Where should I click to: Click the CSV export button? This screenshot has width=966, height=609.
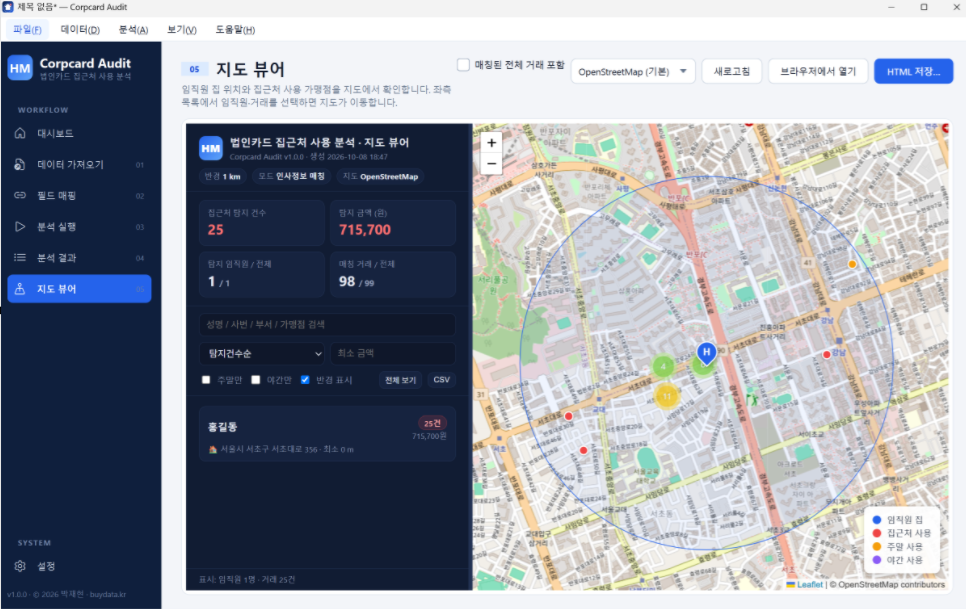441,380
